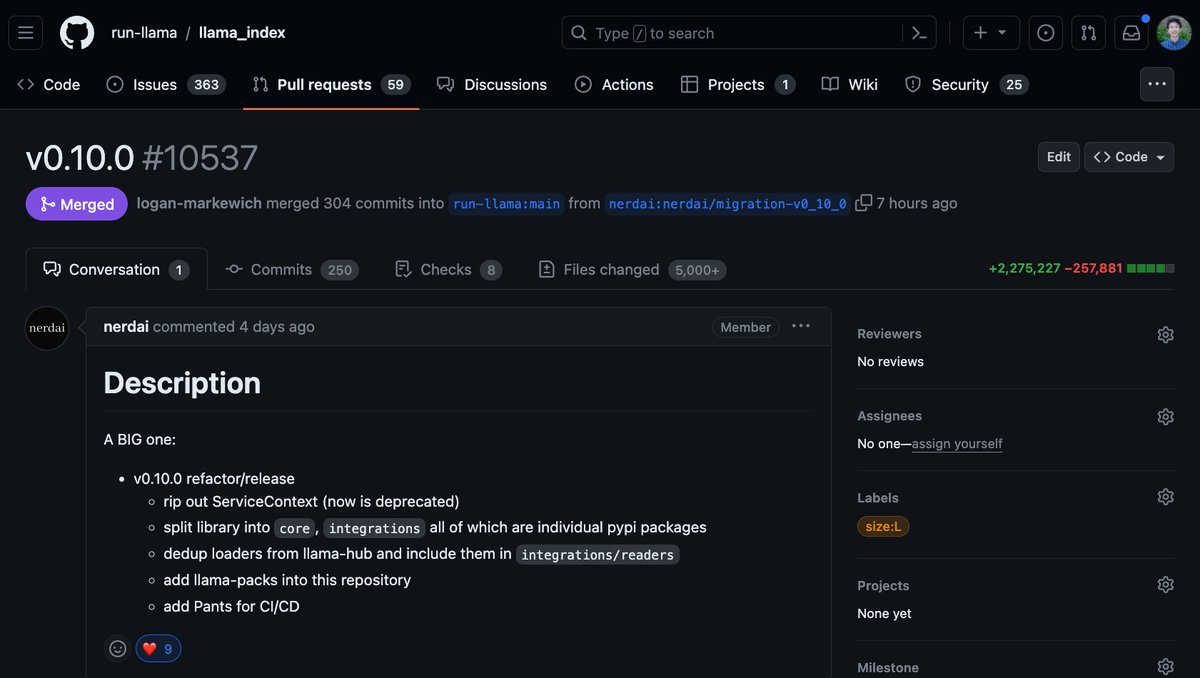The width and height of the screenshot is (1200, 678).
Task: Open logan-markewich profile link
Action: tap(199, 203)
